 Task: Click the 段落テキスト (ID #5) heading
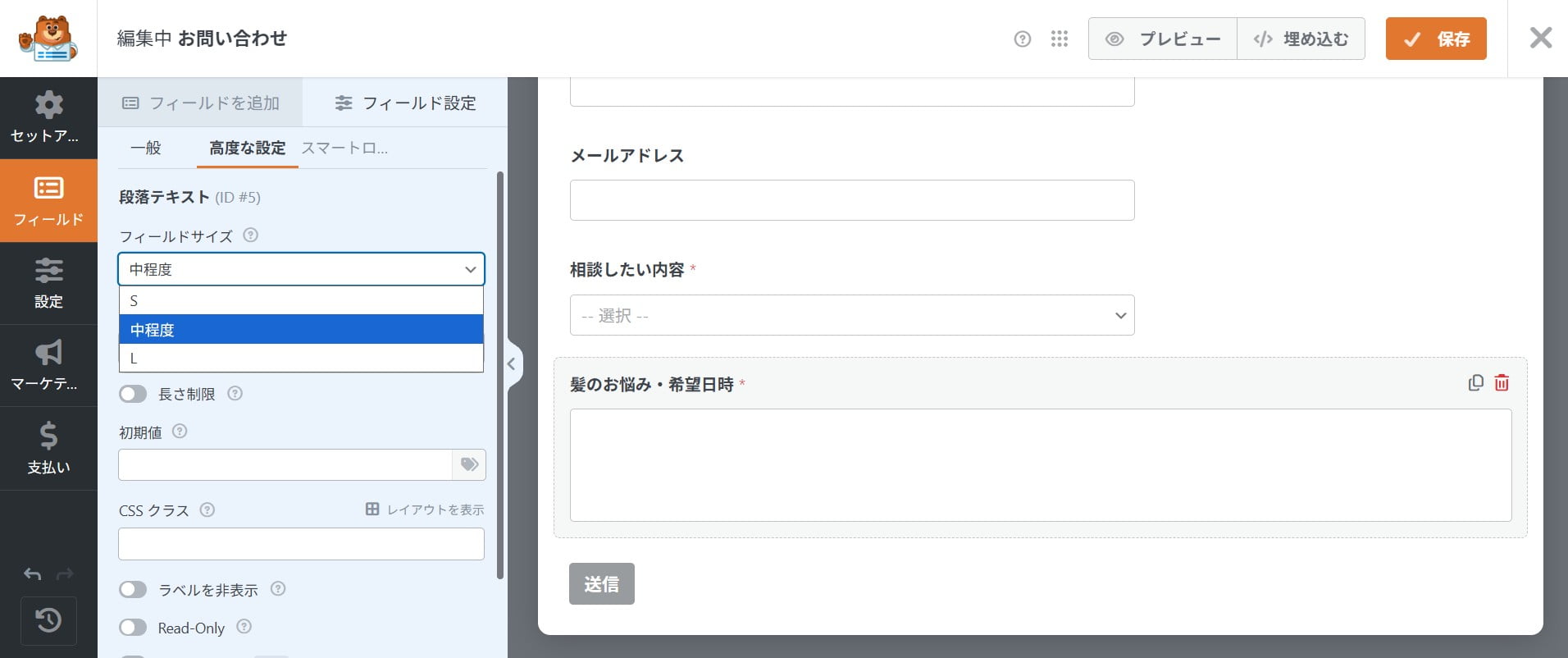coord(189,197)
